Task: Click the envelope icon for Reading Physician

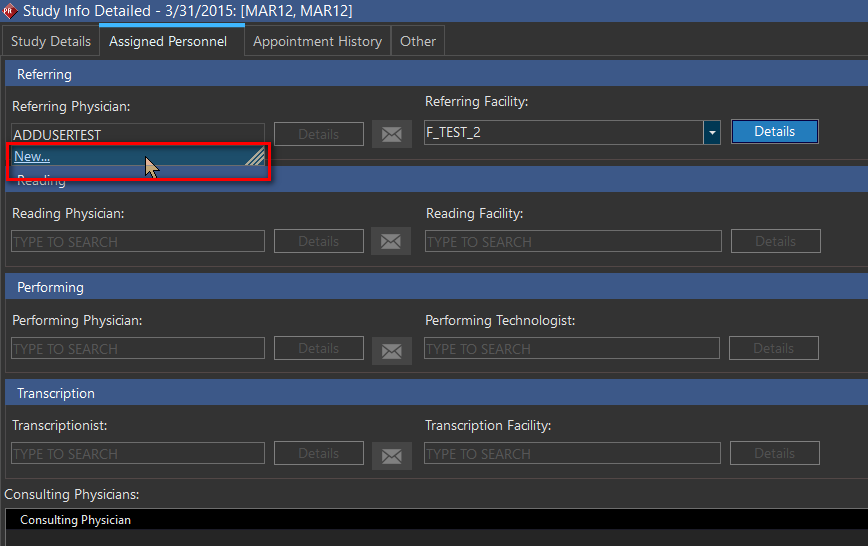Action: click(391, 241)
